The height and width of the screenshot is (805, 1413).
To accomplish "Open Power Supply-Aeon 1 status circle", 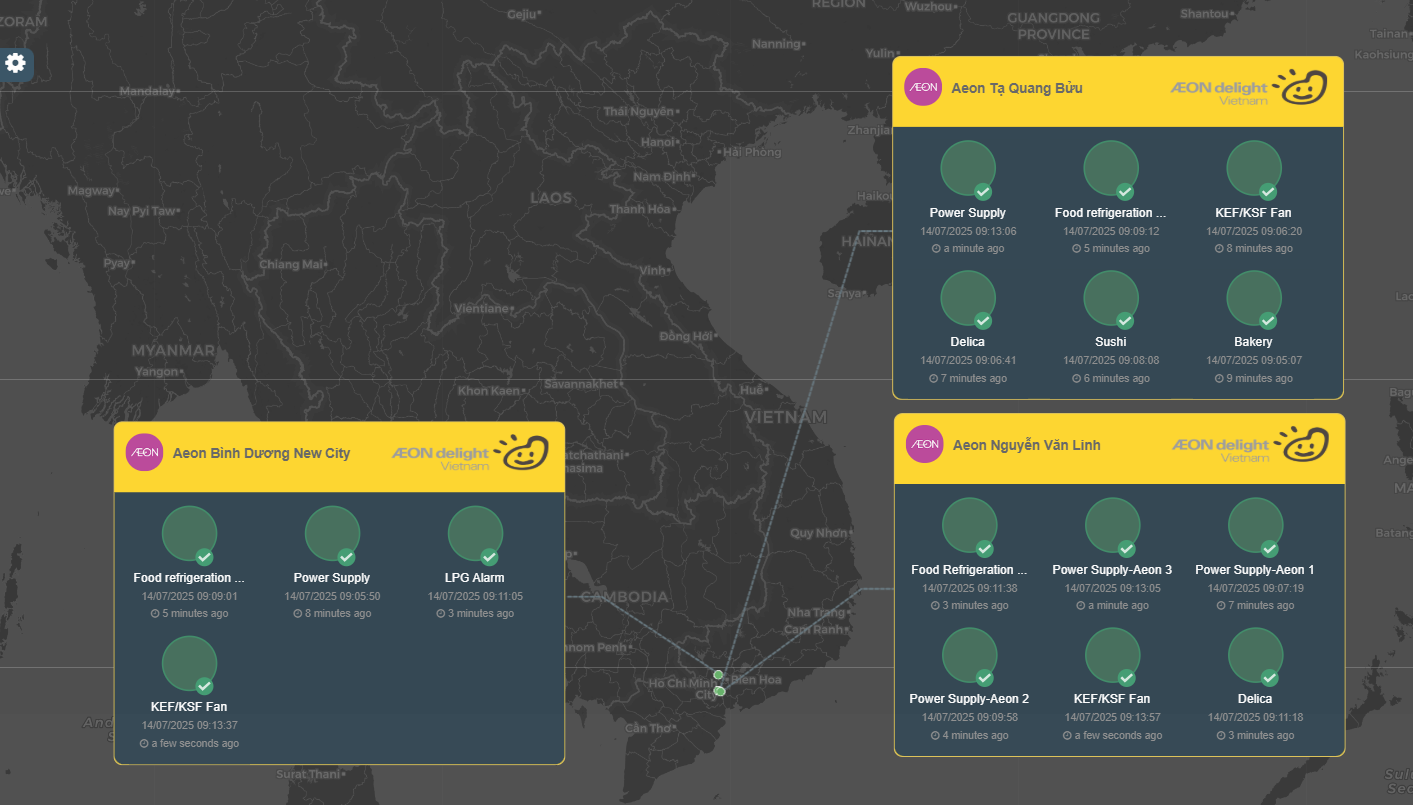I will pyautogui.click(x=1256, y=525).
